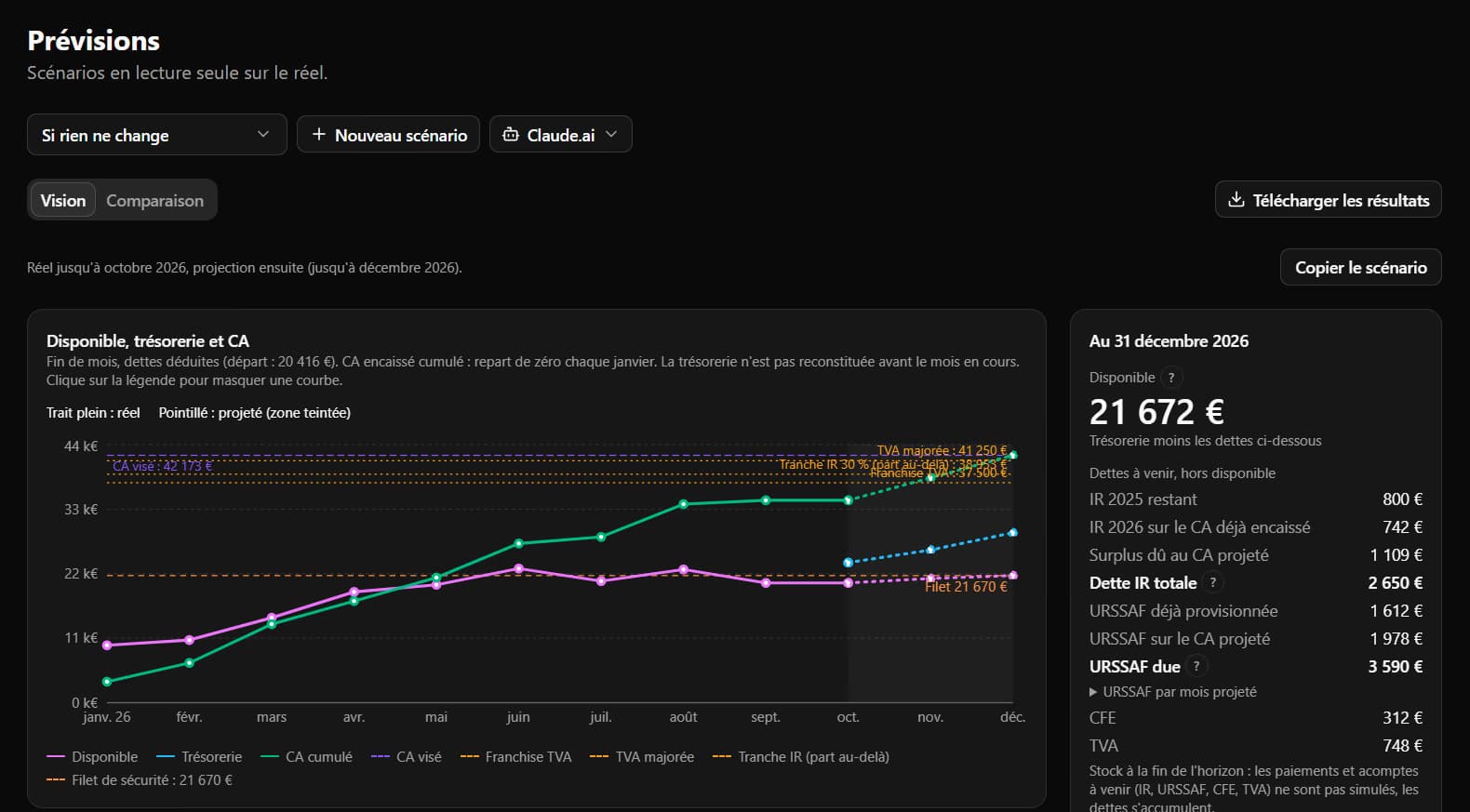Viewport: 1470px width, 812px height.
Task: Click the URSSAF déjà provisionnée label
Action: point(1183,611)
